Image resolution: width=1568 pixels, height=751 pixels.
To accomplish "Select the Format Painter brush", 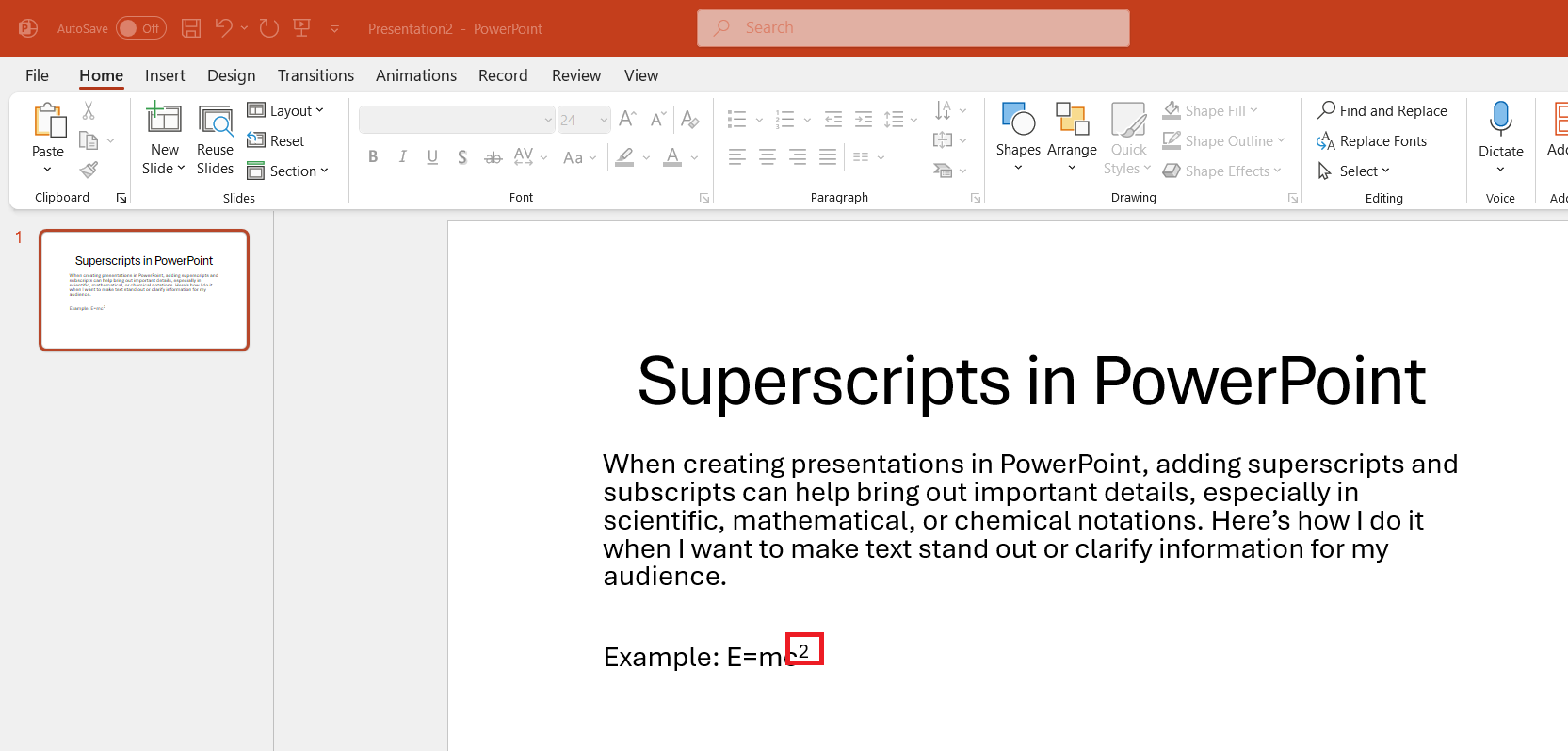I will coord(89,170).
